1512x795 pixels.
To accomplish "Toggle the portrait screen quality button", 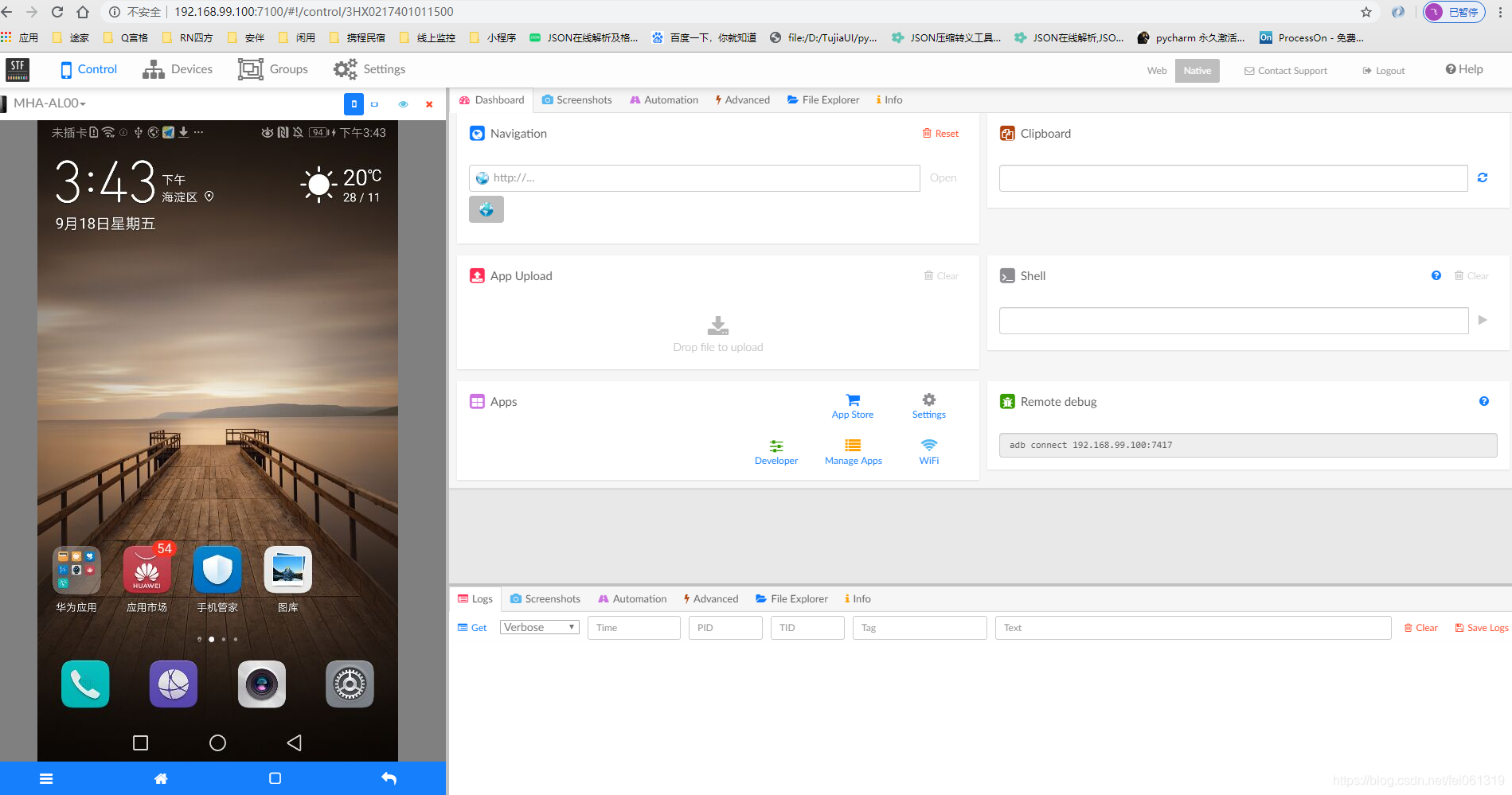I will tap(354, 103).
